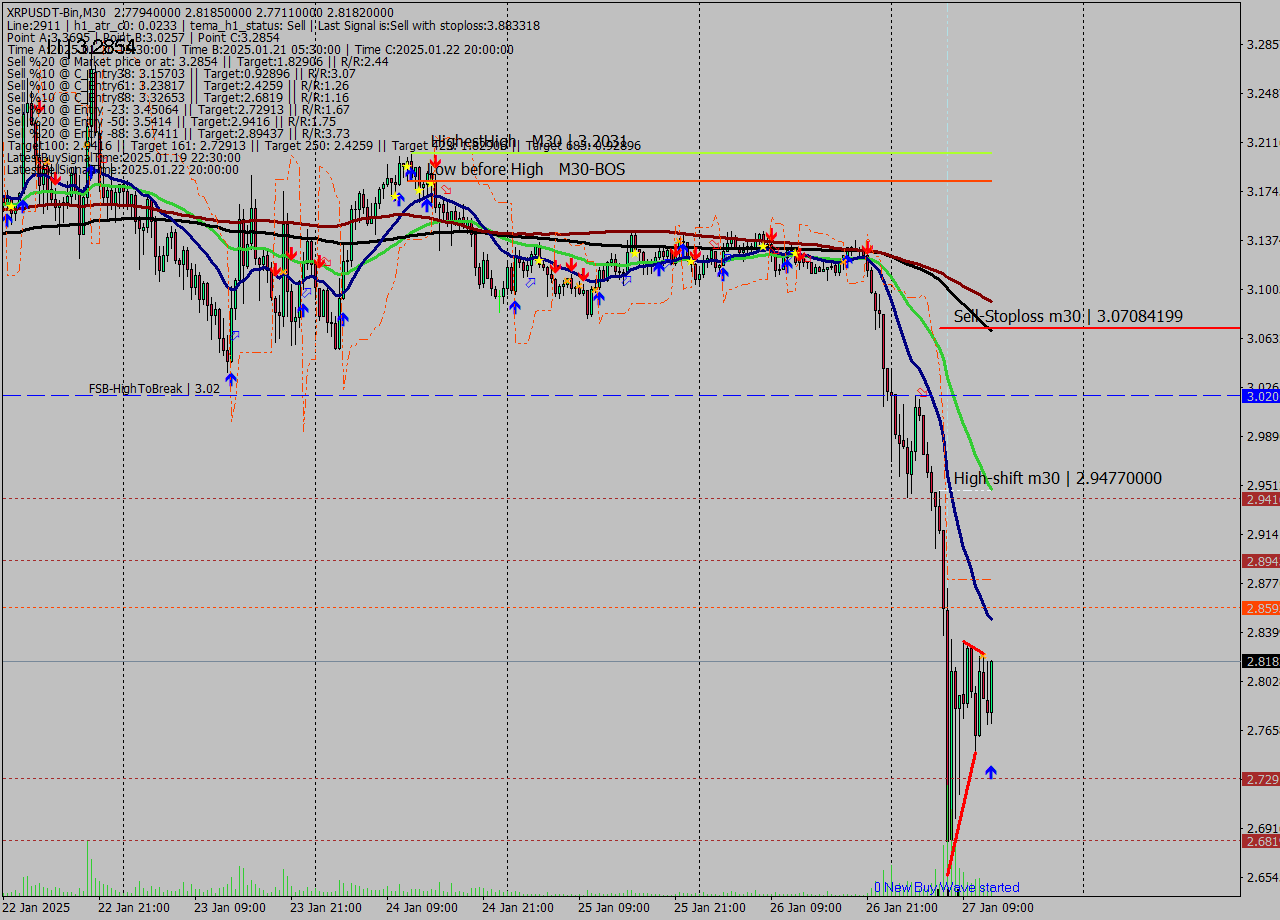
Task: Click the 22 Jan 21:00 time label
Action: click(132, 908)
